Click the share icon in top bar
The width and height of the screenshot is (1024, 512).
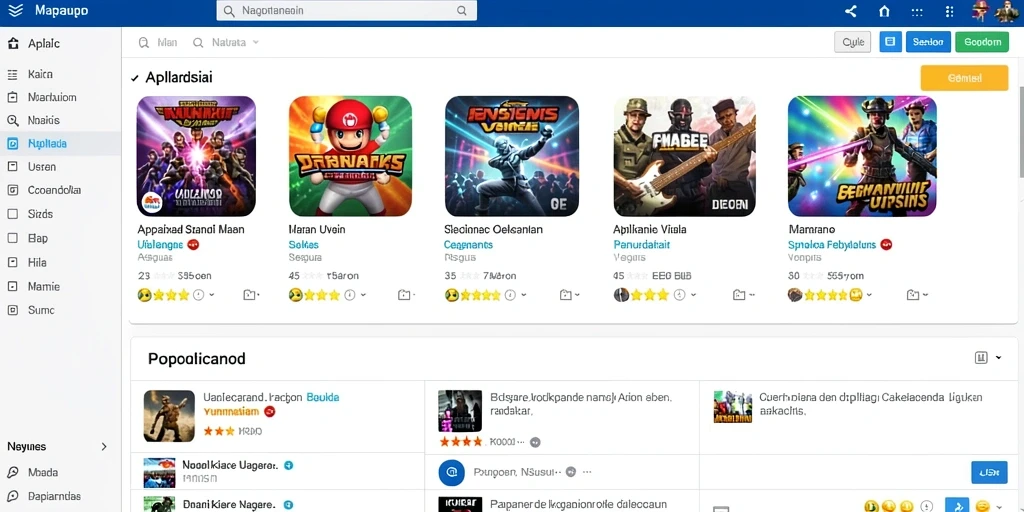(850, 11)
